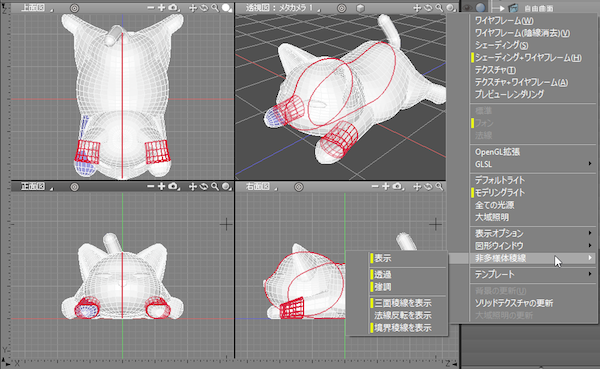
Task: Open the 上面図 view selector dropdown
Action: pos(37,8)
